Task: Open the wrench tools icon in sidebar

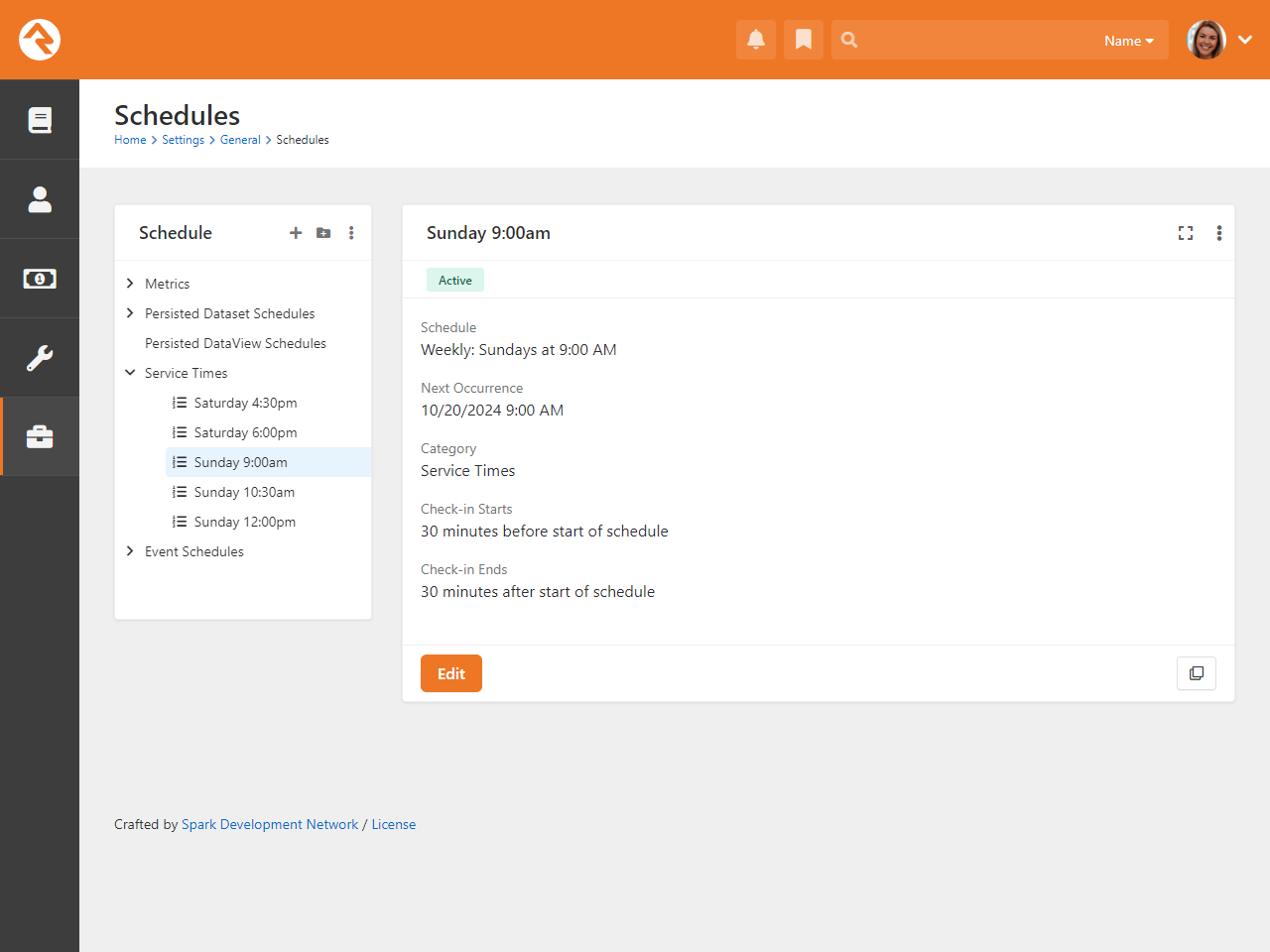Action: 40,358
